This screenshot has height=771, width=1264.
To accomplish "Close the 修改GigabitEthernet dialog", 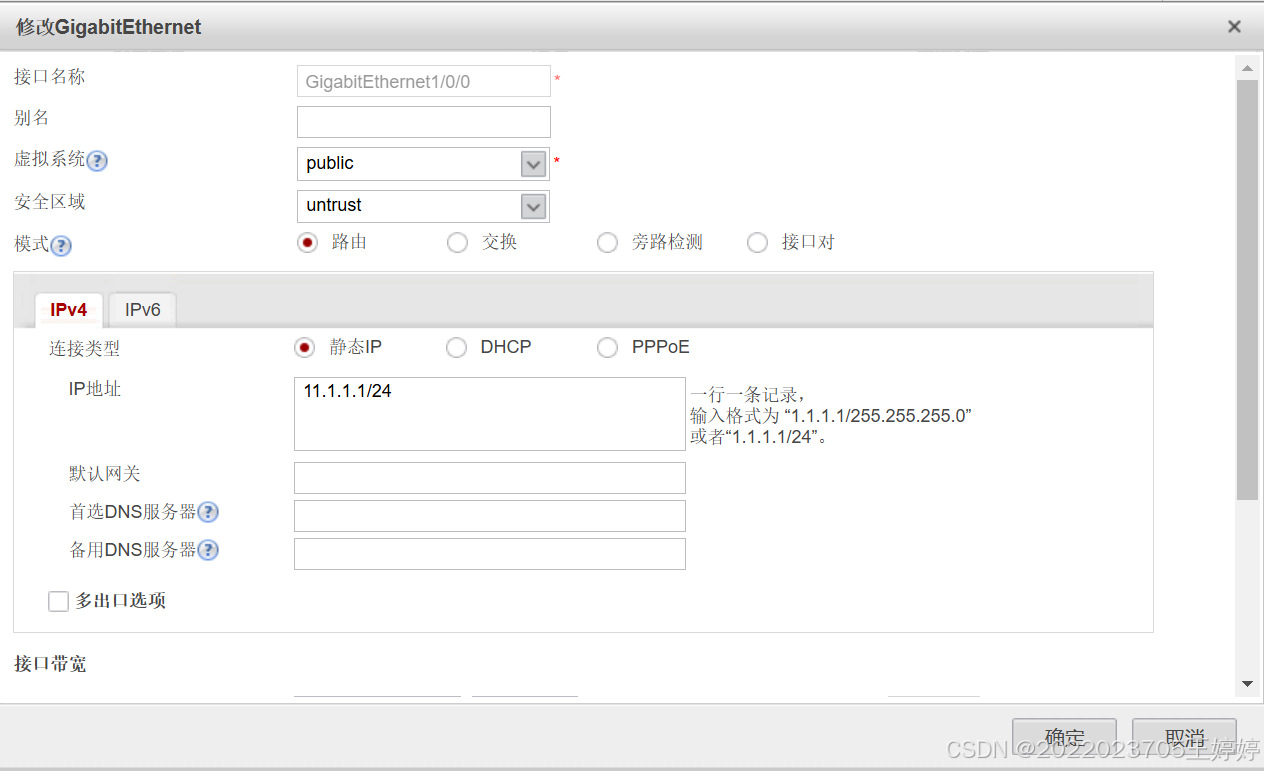I will click(x=1235, y=27).
